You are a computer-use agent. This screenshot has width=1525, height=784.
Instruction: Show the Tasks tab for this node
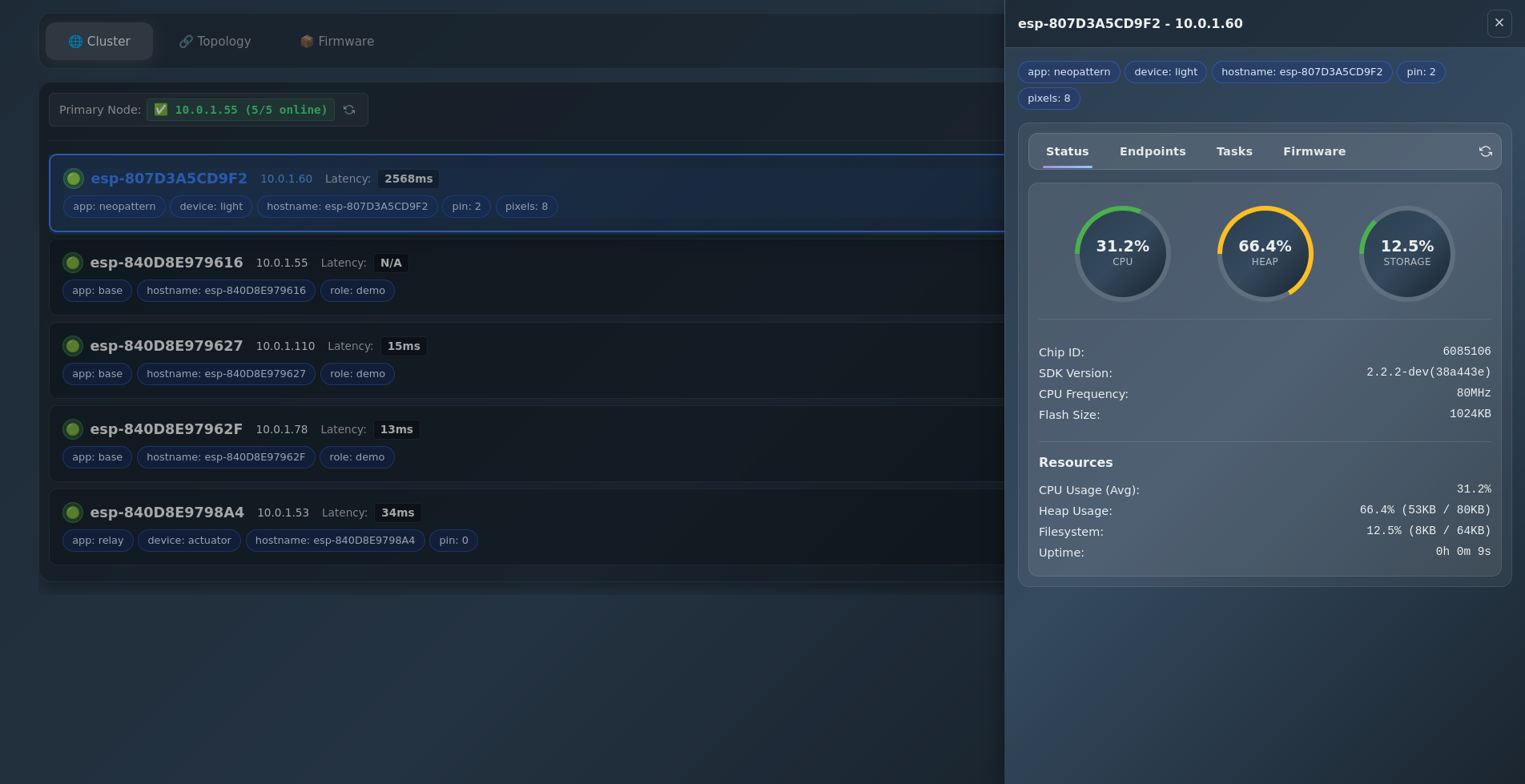[x=1233, y=151]
